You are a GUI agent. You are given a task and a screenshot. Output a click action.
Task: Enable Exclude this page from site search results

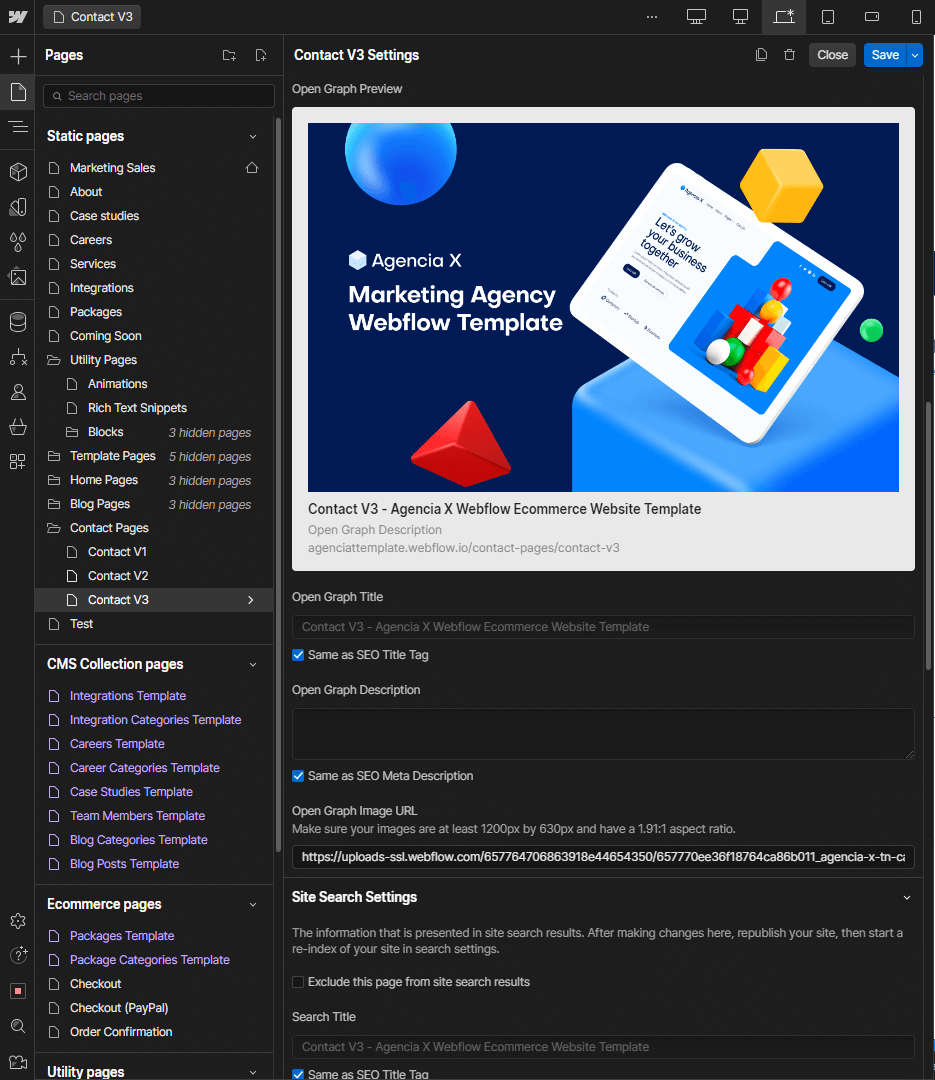coord(297,981)
